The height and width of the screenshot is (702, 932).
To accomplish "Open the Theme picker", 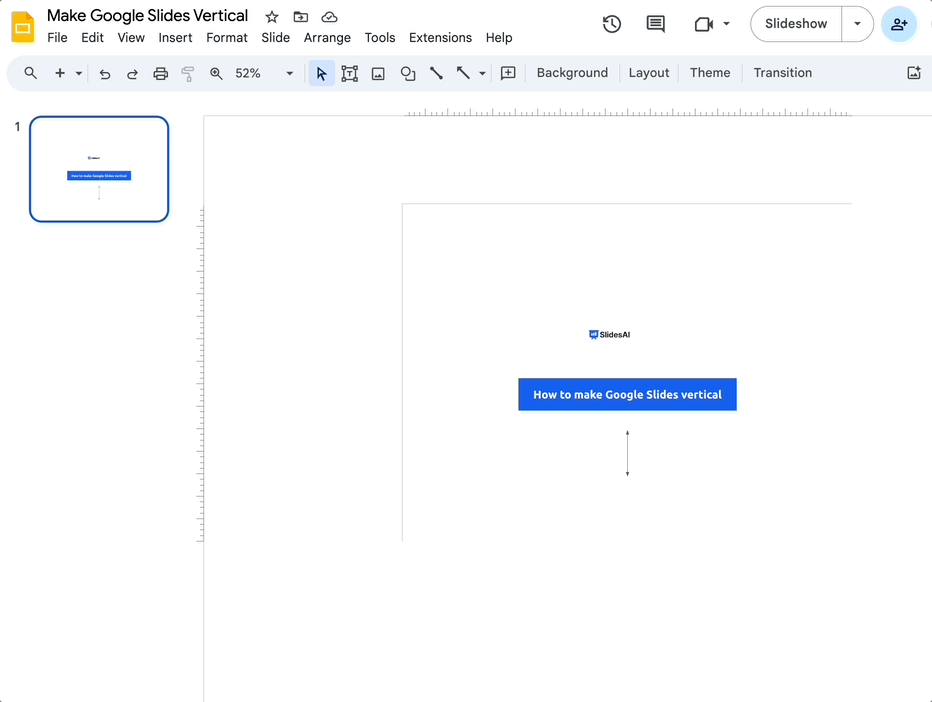I will pos(710,72).
